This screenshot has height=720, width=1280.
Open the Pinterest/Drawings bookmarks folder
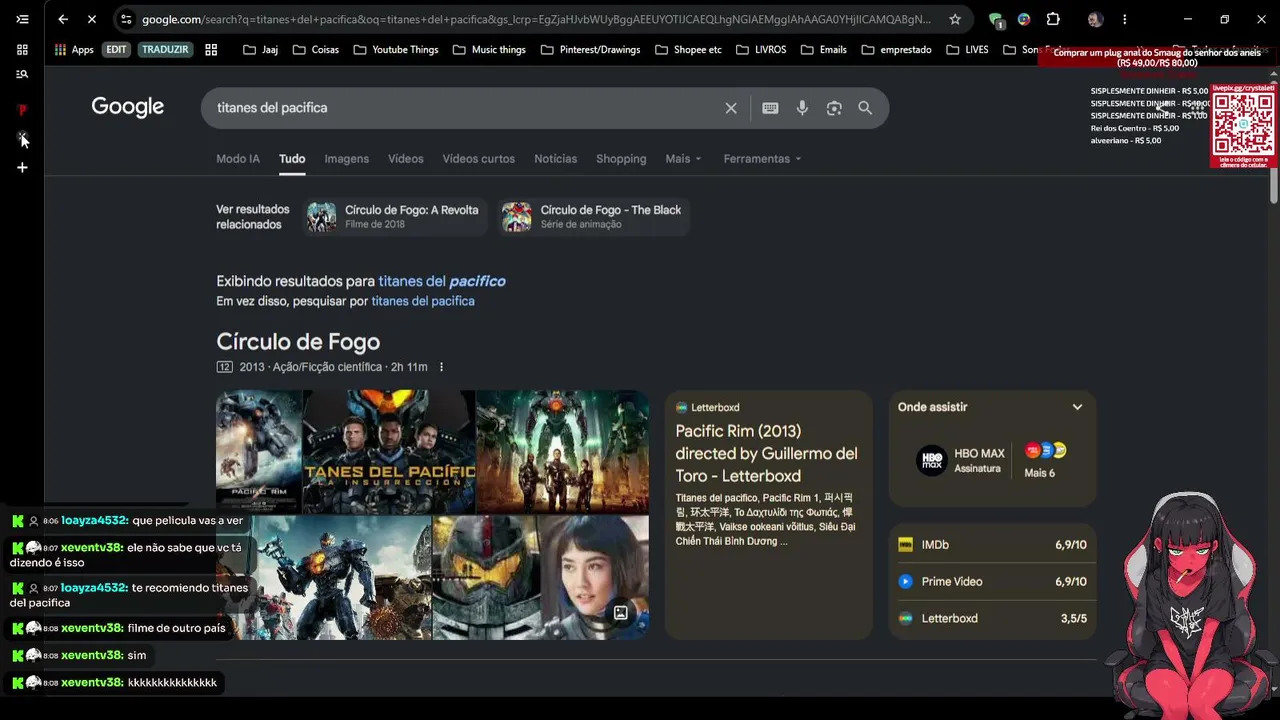point(590,49)
